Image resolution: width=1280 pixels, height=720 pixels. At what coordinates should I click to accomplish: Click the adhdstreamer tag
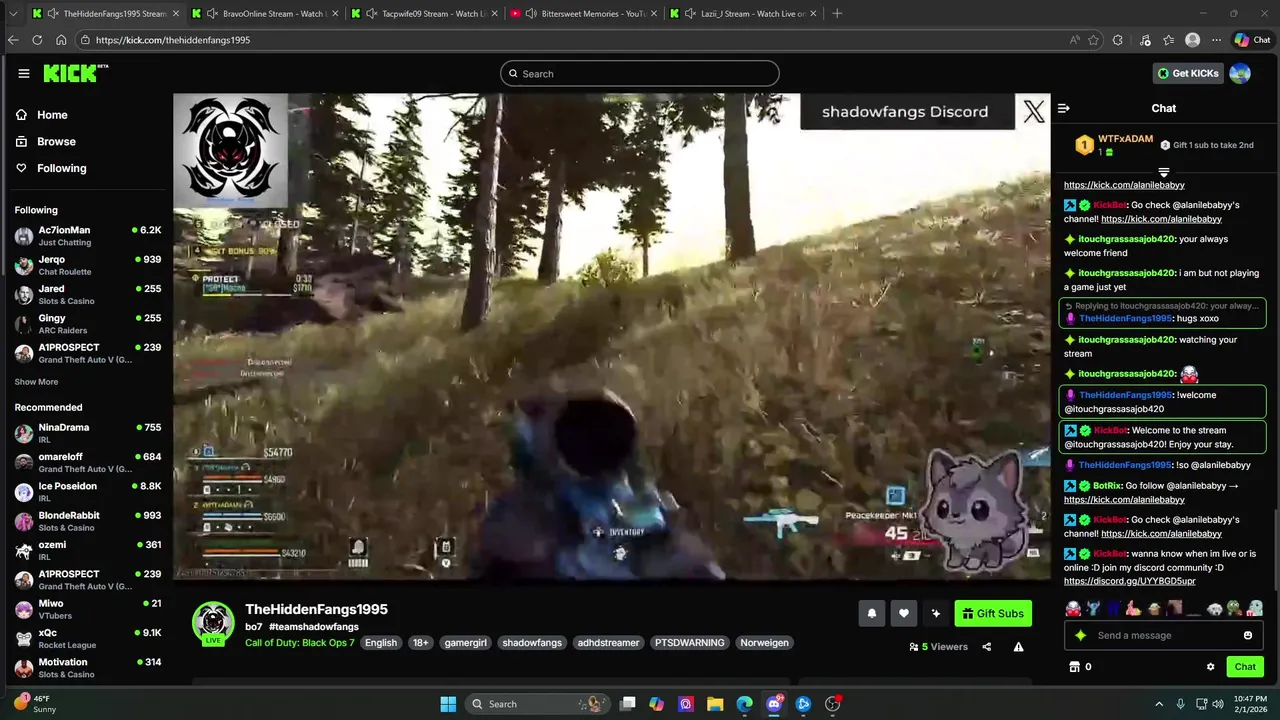click(608, 643)
